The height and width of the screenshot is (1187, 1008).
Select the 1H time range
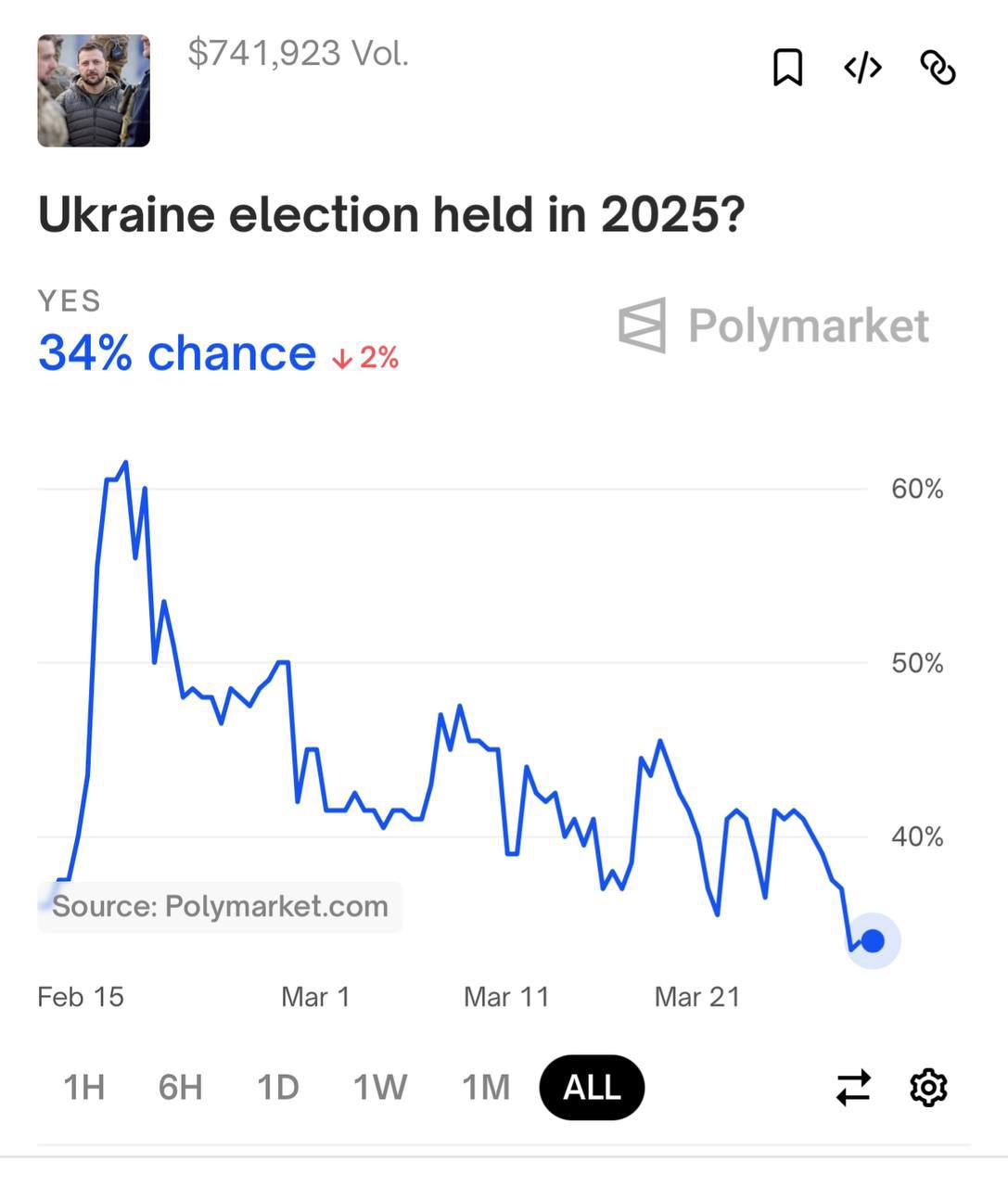pyautogui.click(x=83, y=1087)
